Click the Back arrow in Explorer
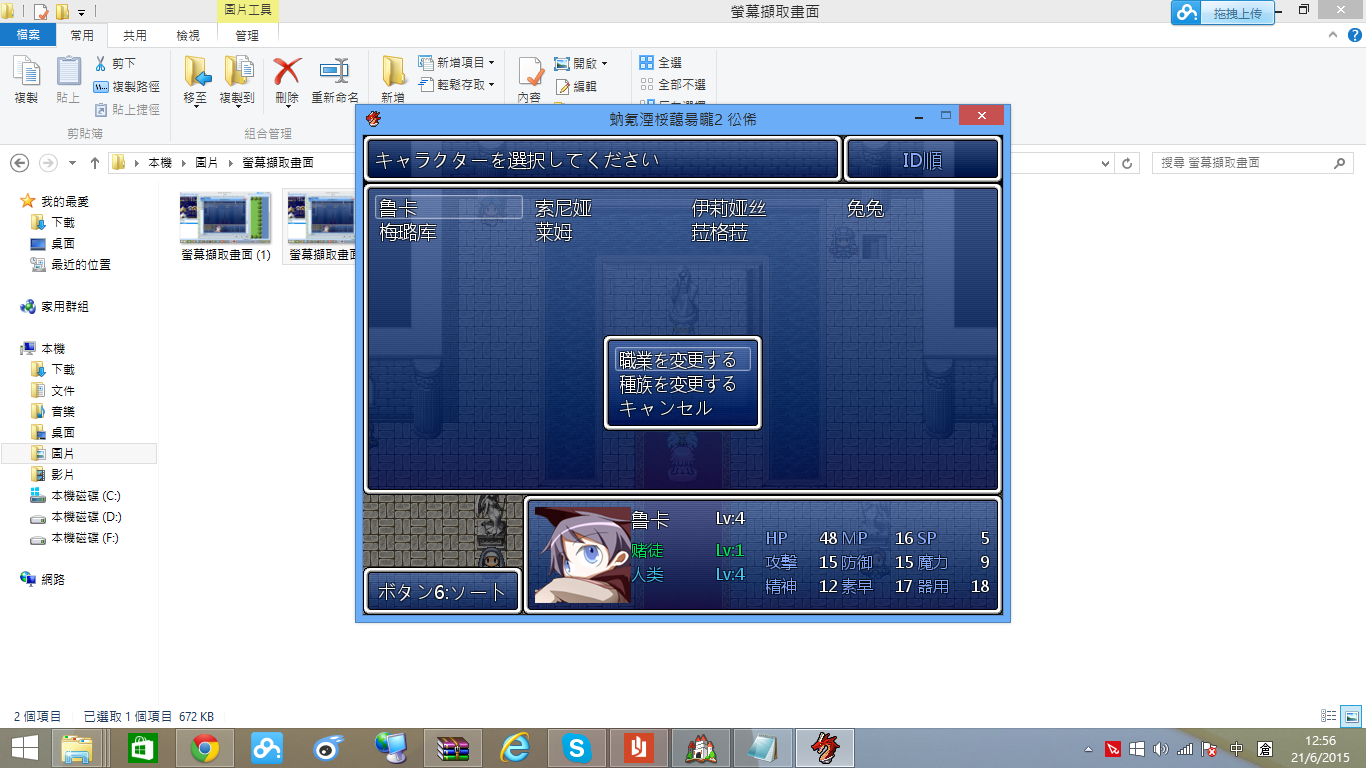Screen dimensions: 1366x768 [x=19, y=163]
